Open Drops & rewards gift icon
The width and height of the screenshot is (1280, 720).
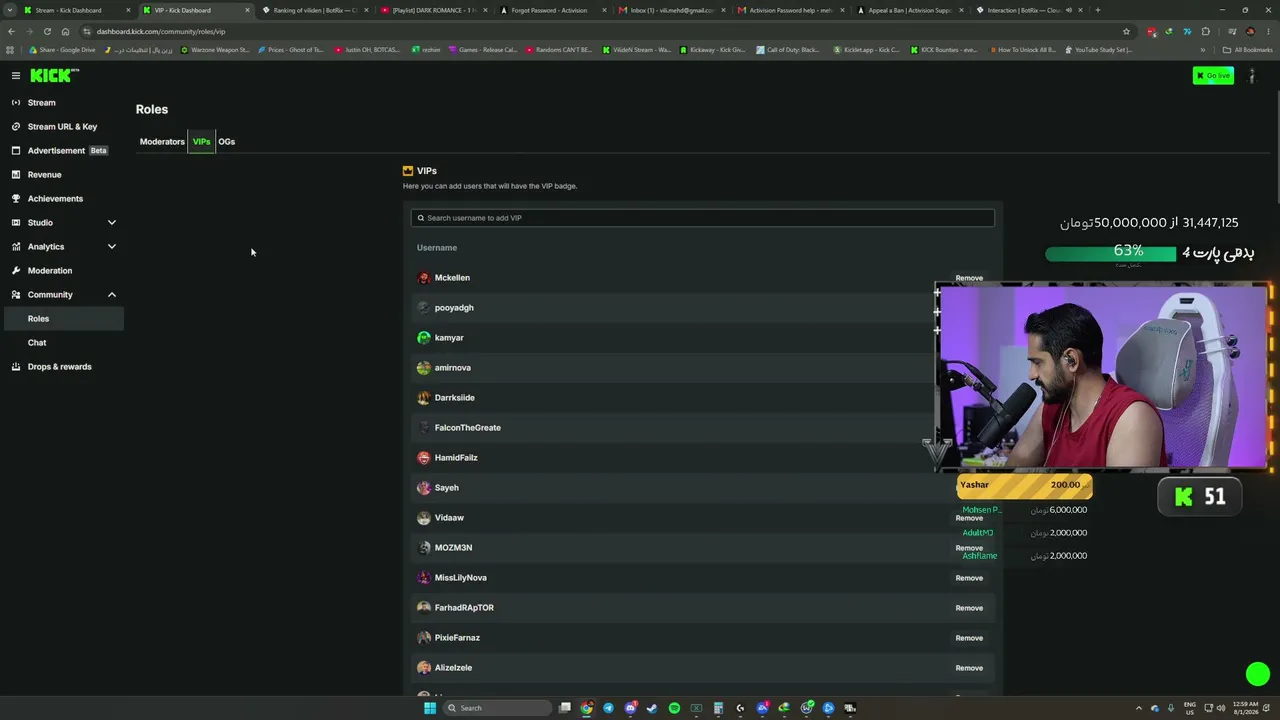click(16, 367)
